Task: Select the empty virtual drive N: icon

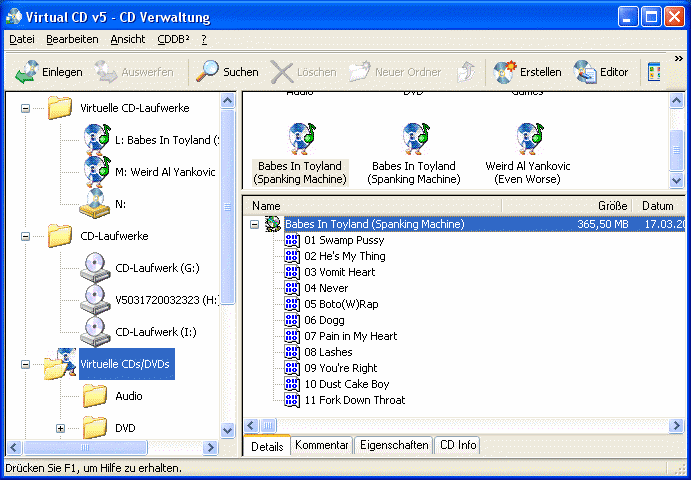Action: [x=94, y=203]
